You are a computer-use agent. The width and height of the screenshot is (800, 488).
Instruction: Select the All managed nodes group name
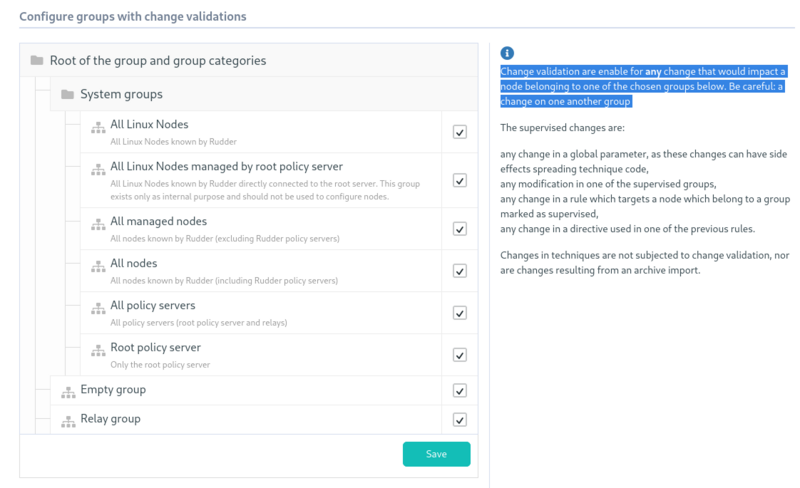(159, 221)
